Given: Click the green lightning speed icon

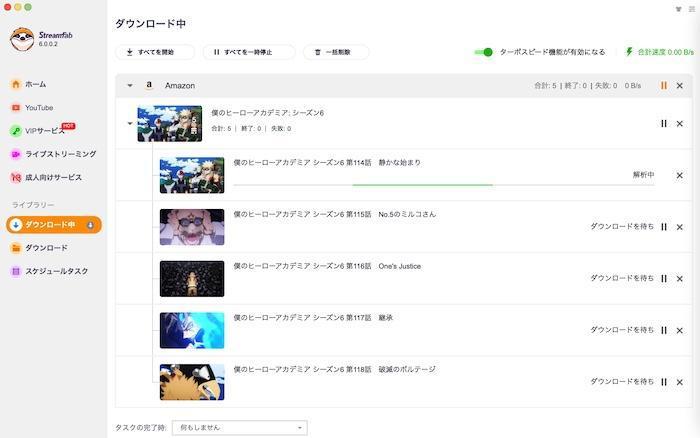Looking at the screenshot, I should point(629,52).
